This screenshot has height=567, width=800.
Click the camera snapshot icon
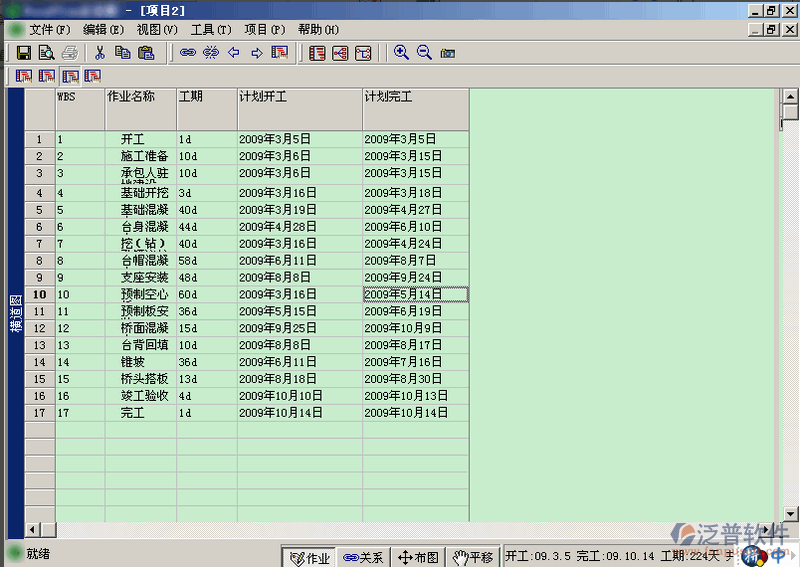(447, 53)
